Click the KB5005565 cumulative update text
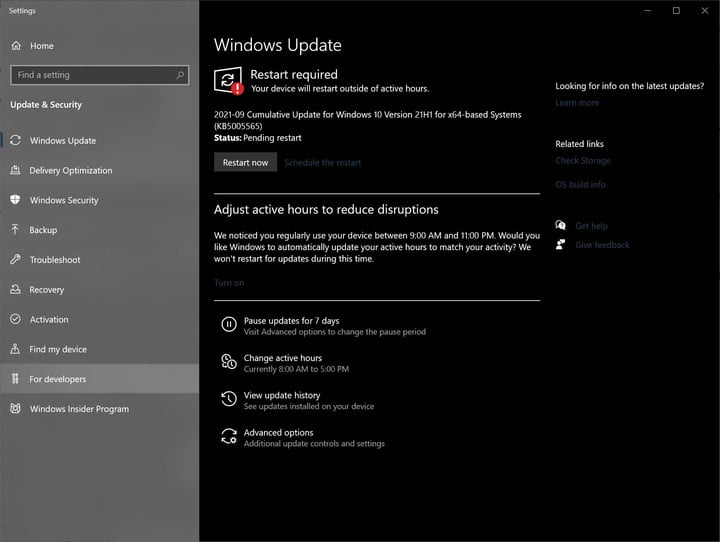This screenshot has width=720, height=542. pos(367,120)
